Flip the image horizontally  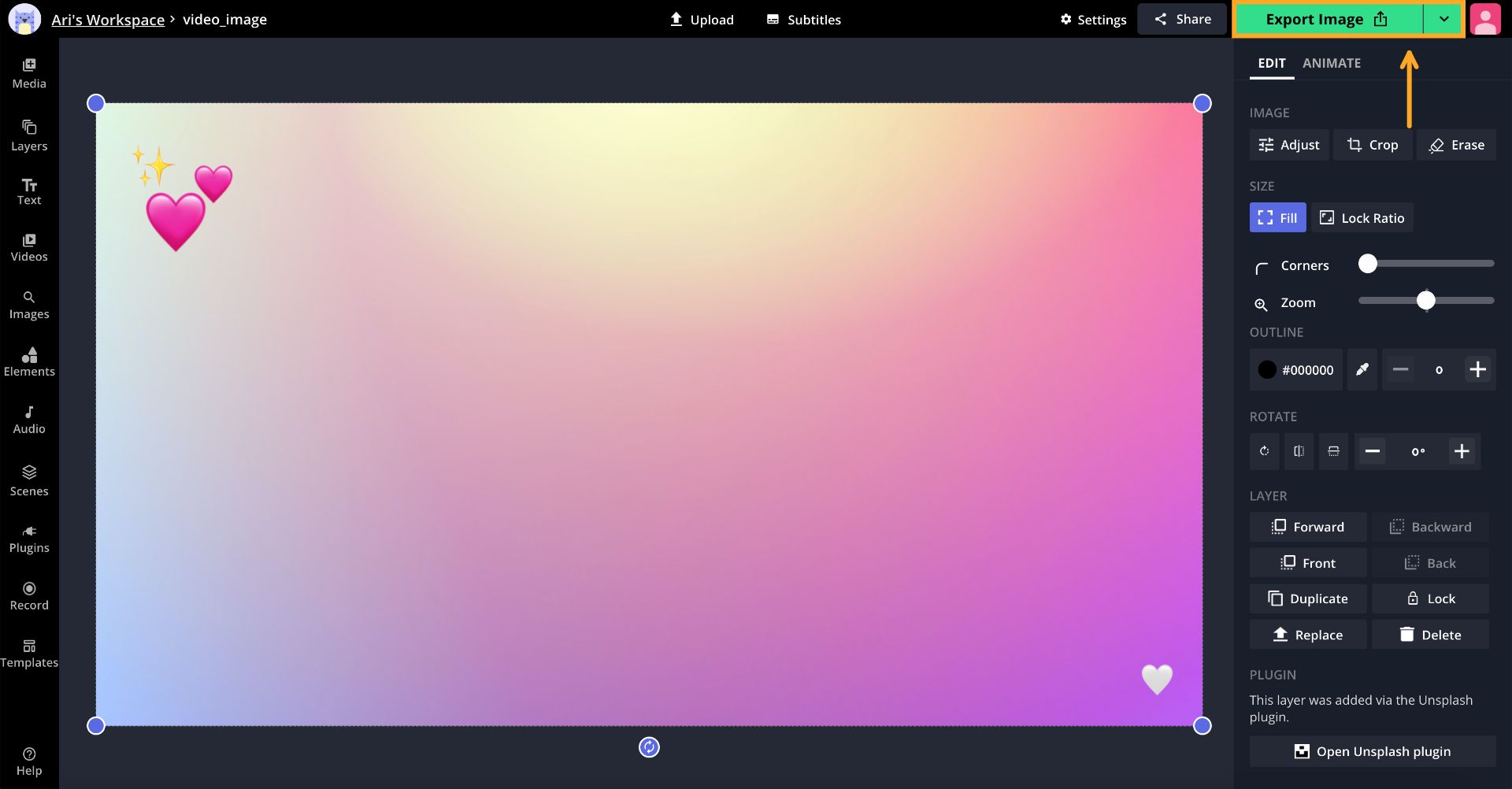point(1299,451)
